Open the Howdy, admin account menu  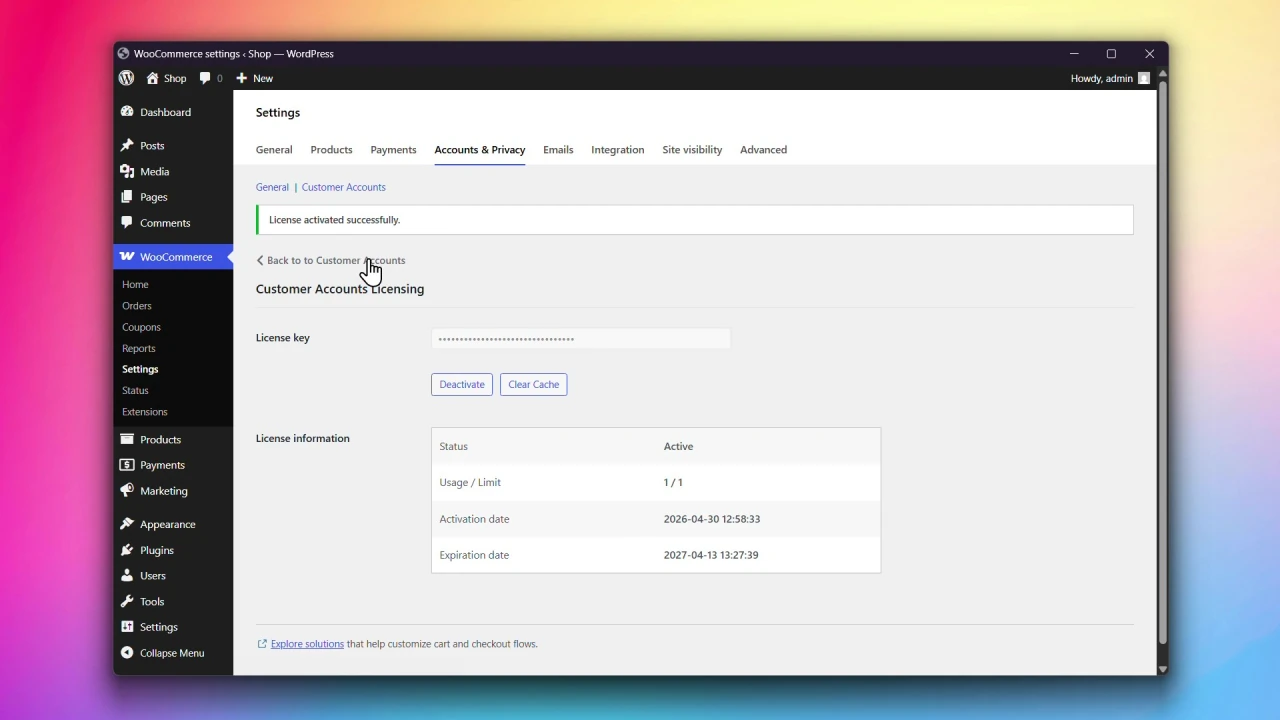[1110, 78]
